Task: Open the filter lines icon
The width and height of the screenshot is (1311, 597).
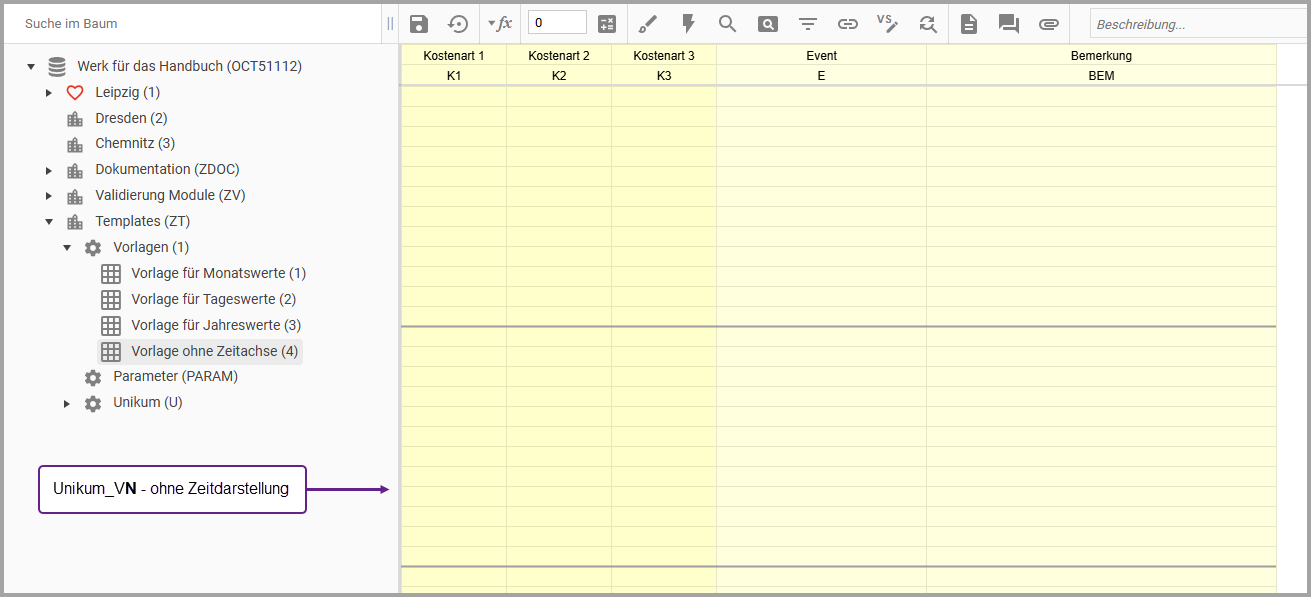Action: 808,24
